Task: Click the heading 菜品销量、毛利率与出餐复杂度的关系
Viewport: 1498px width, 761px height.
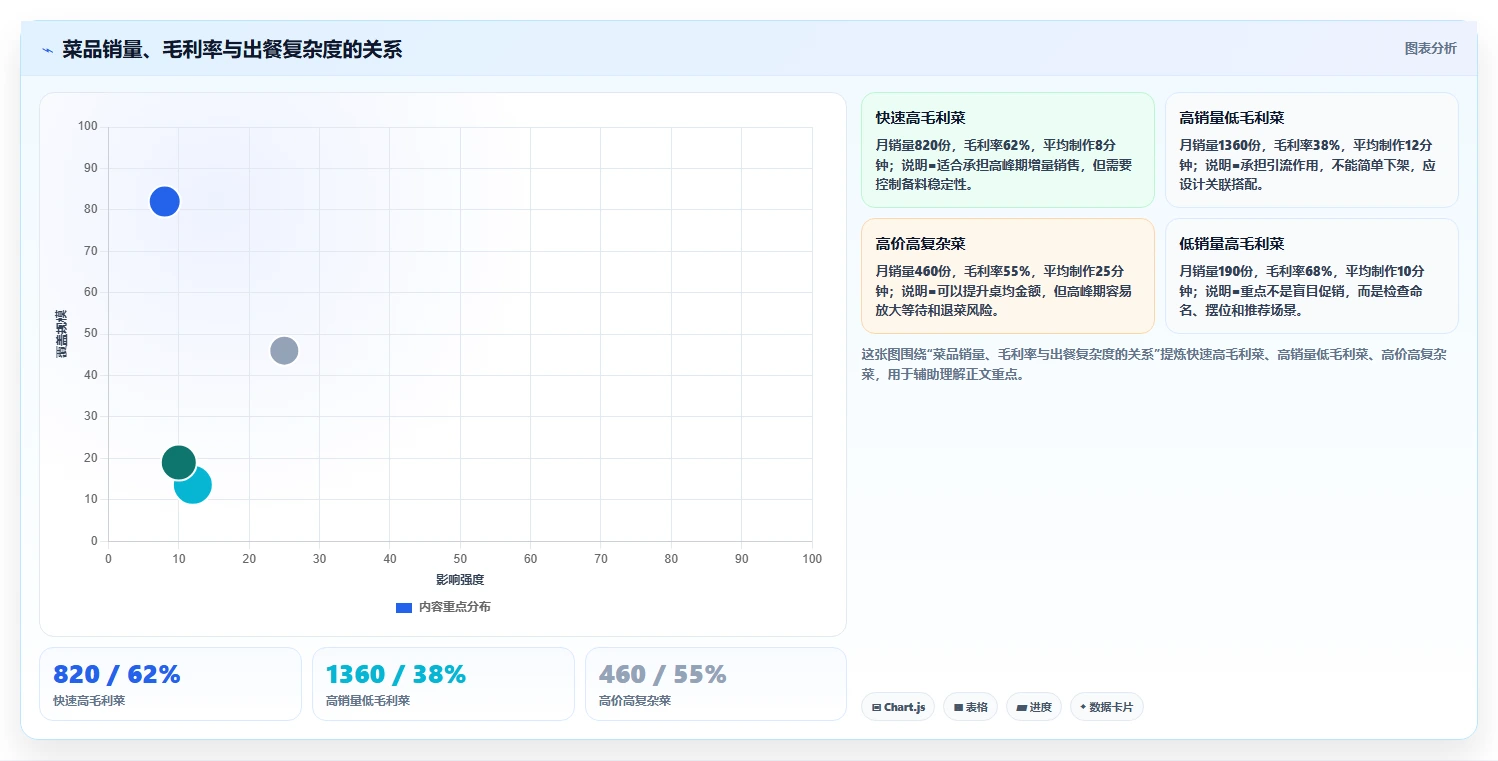Action: (x=232, y=49)
